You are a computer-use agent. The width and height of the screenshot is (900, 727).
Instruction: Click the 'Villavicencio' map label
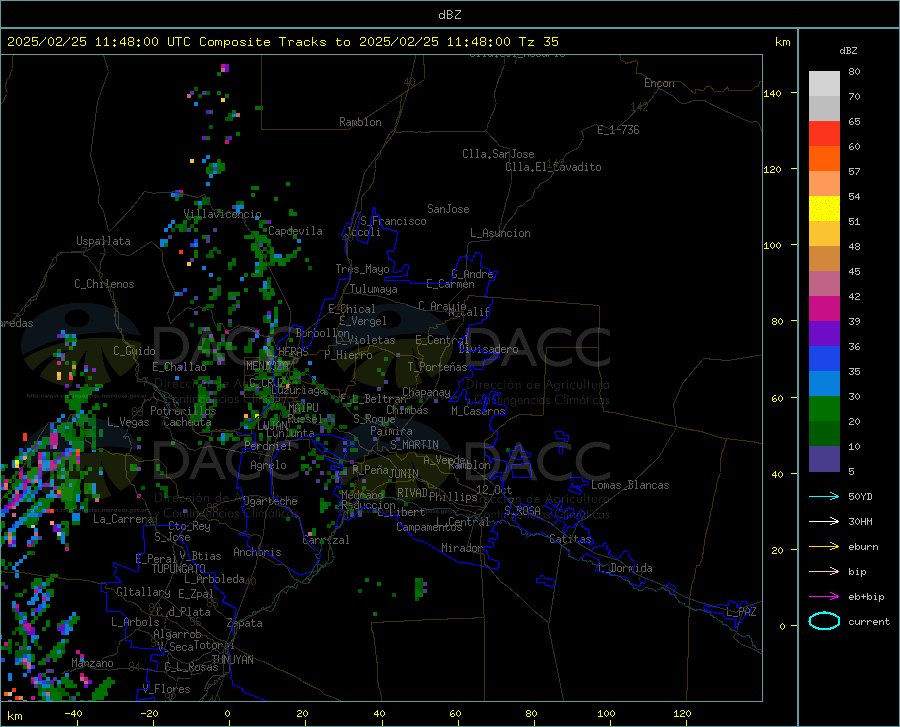tap(222, 214)
